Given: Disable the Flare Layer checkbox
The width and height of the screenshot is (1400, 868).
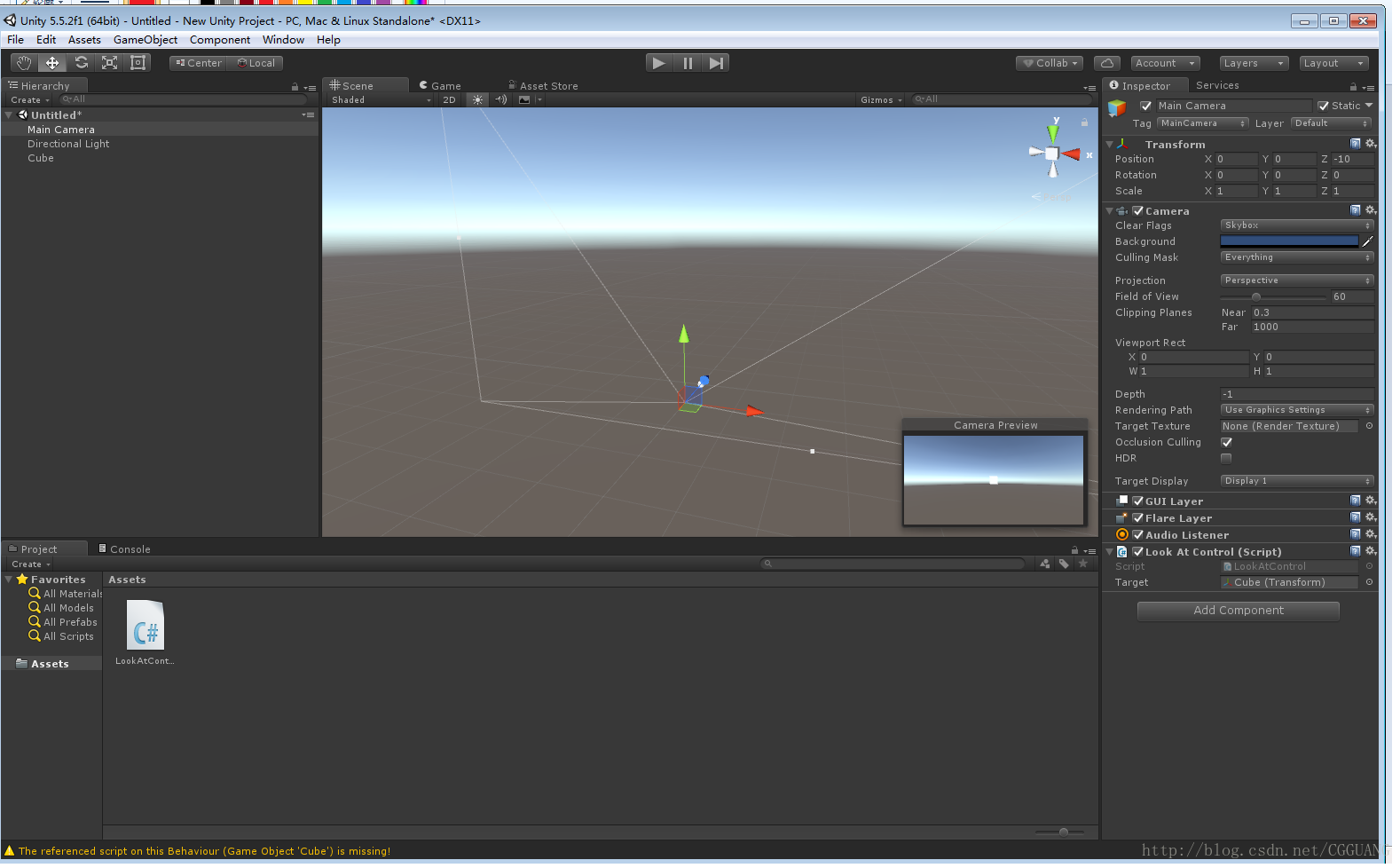Looking at the screenshot, I should 1138,517.
